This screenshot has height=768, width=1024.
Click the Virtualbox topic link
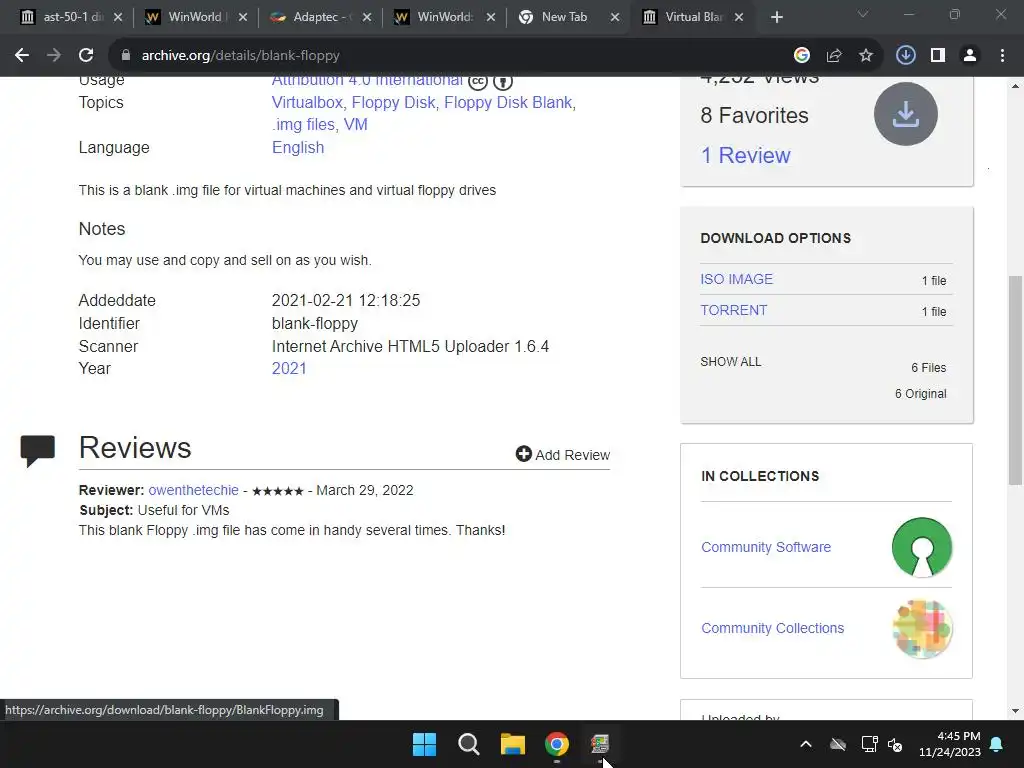(x=307, y=103)
